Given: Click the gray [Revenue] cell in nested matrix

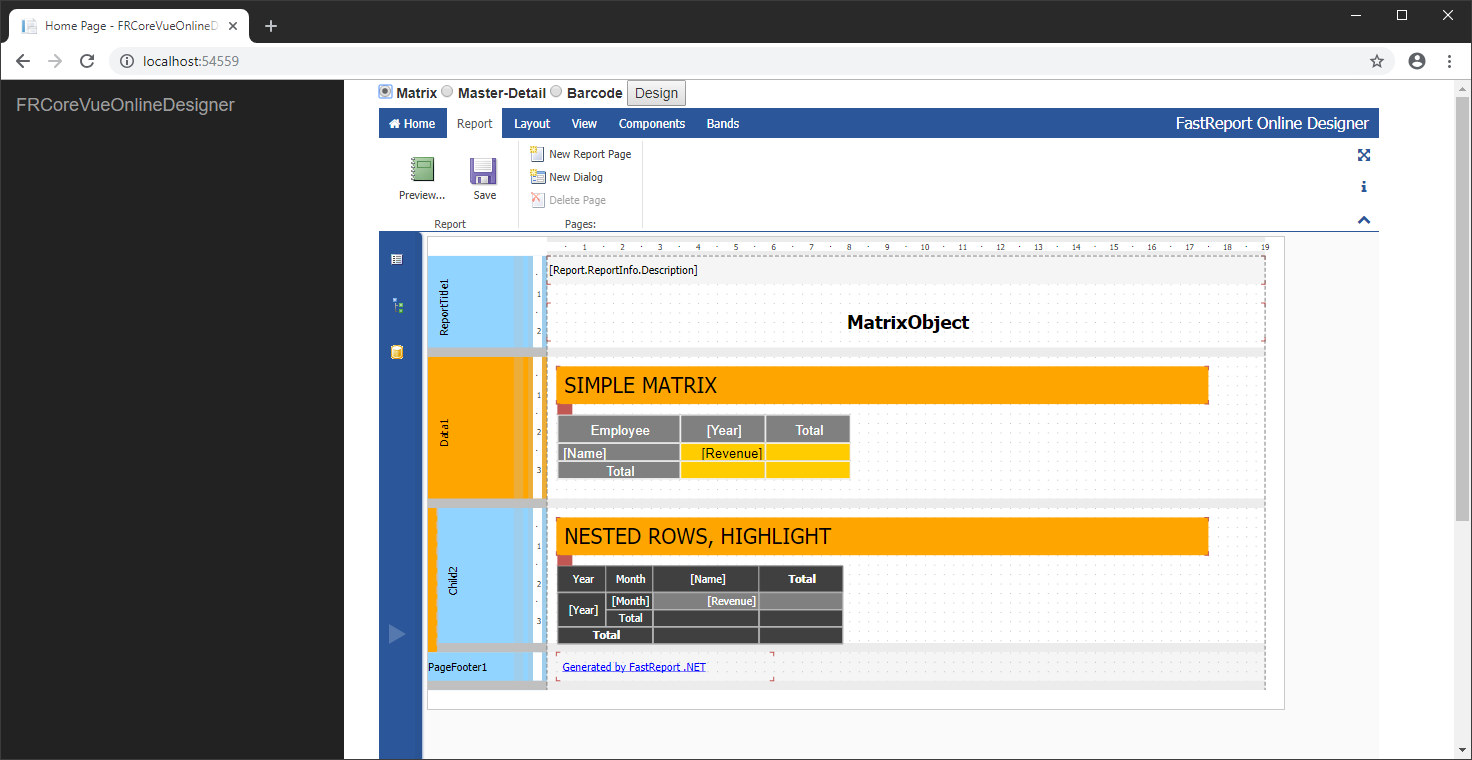Looking at the screenshot, I should coord(706,601).
